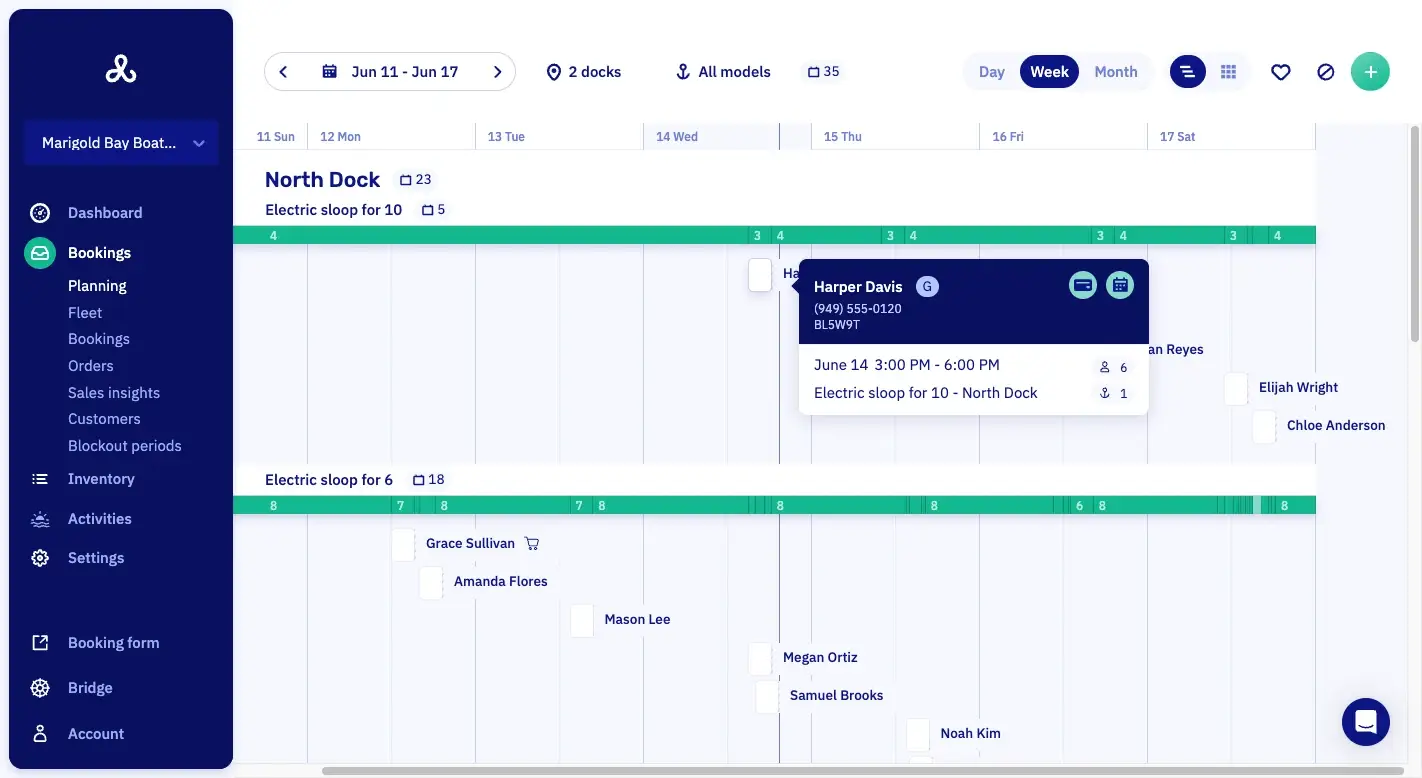Screen dimensions: 1422x778
Task: Click the app logo in sidebar
Action: click(x=121, y=69)
